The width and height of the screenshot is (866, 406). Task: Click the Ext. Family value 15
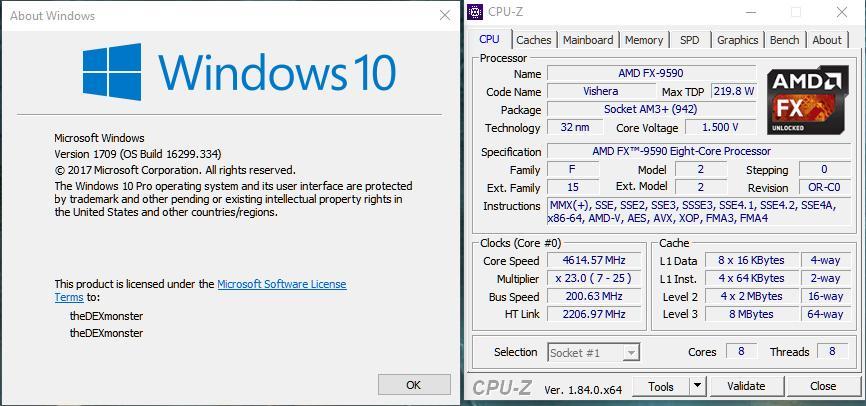(x=573, y=187)
